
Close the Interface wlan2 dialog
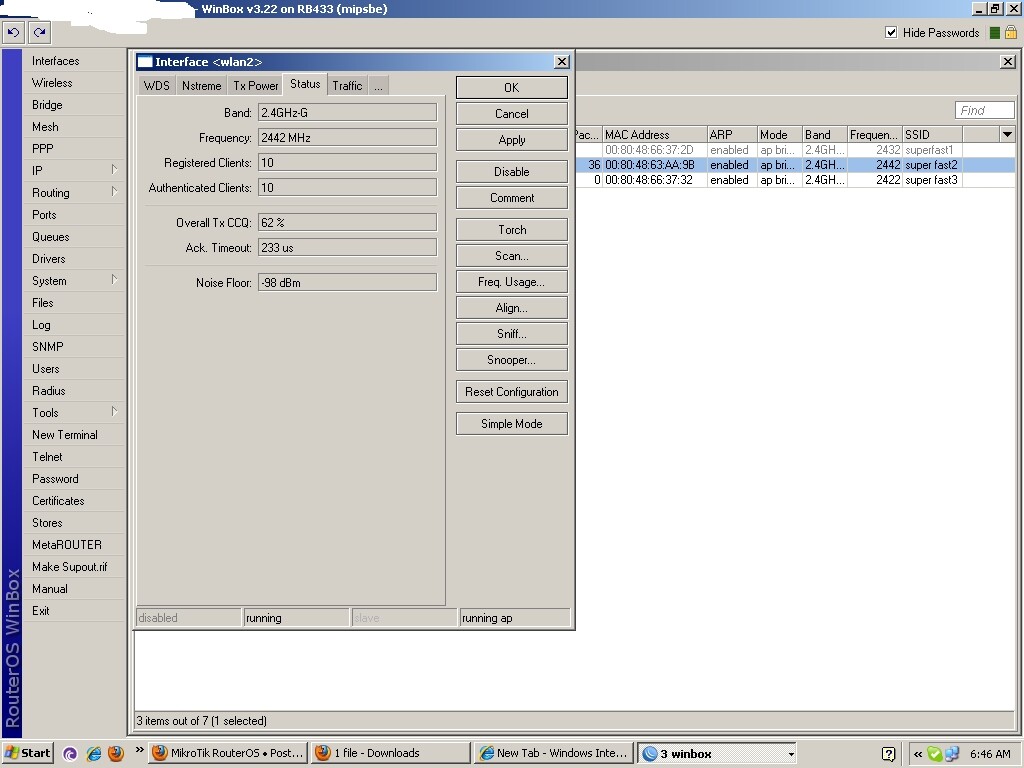(x=561, y=61)
